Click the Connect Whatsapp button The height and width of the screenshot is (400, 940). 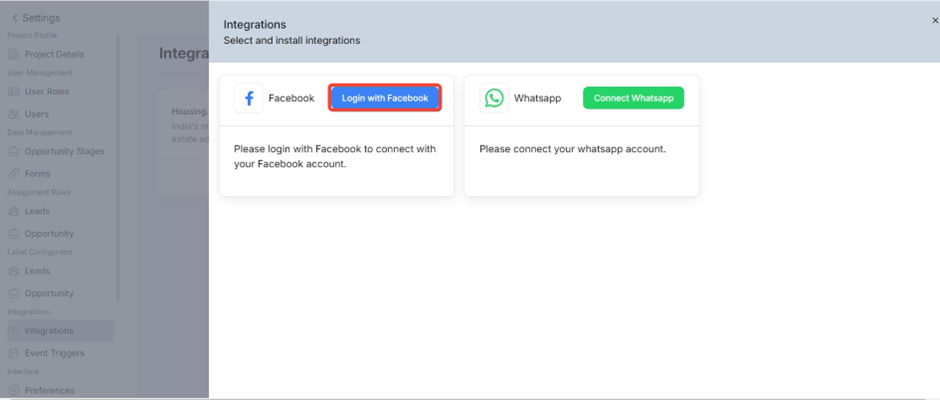(x=633, y=98)
